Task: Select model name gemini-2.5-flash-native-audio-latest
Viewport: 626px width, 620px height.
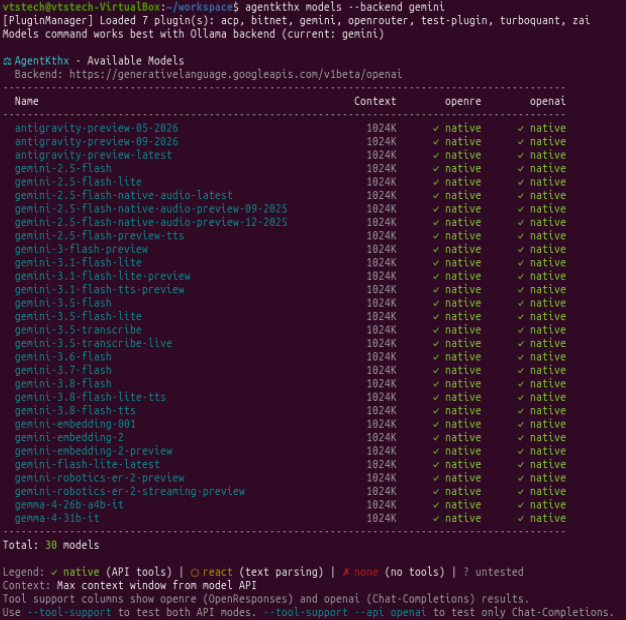Action: [123, 195]
